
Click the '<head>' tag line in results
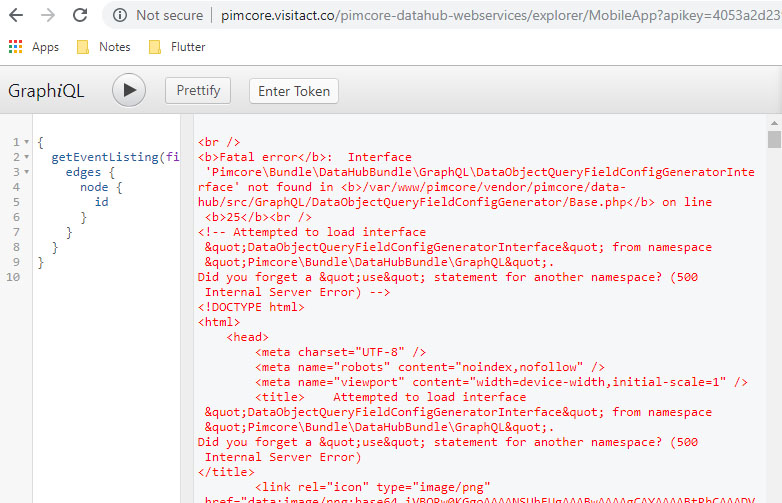click(x=247, y=337)
